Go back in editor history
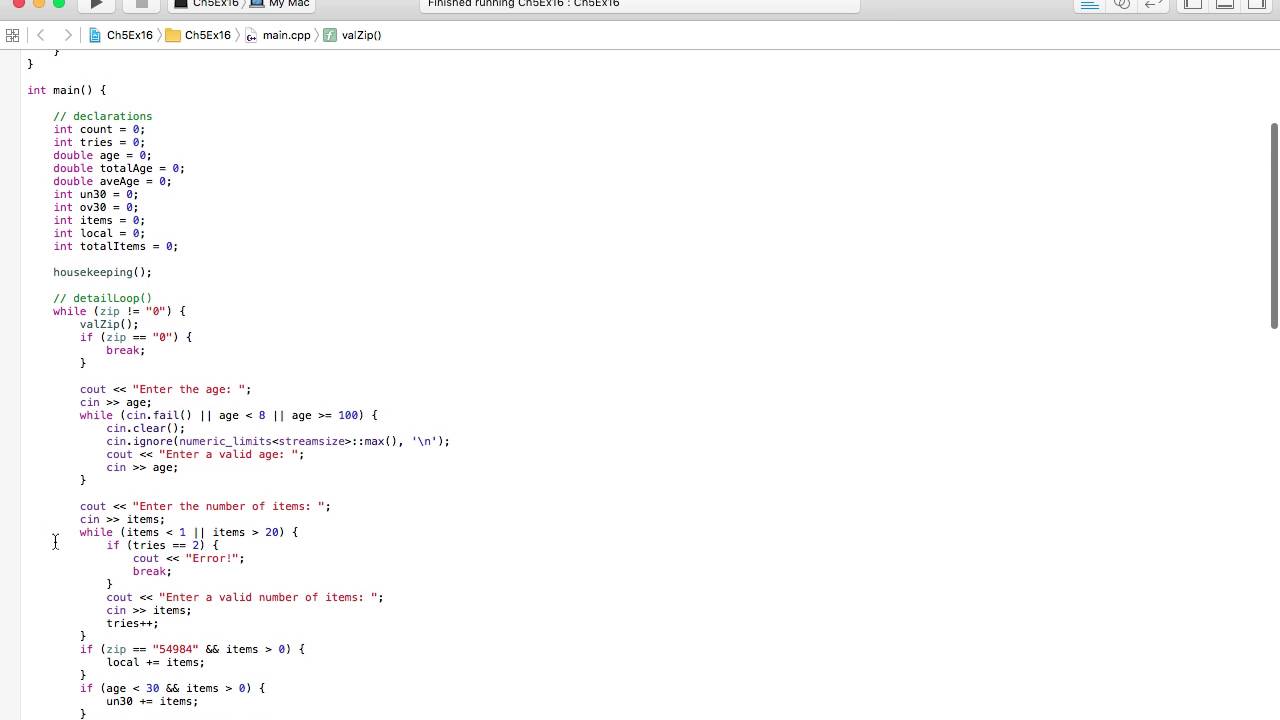The width and height of the screenshot is (1280, 720). pyautogui.click(x=41, y=35)
